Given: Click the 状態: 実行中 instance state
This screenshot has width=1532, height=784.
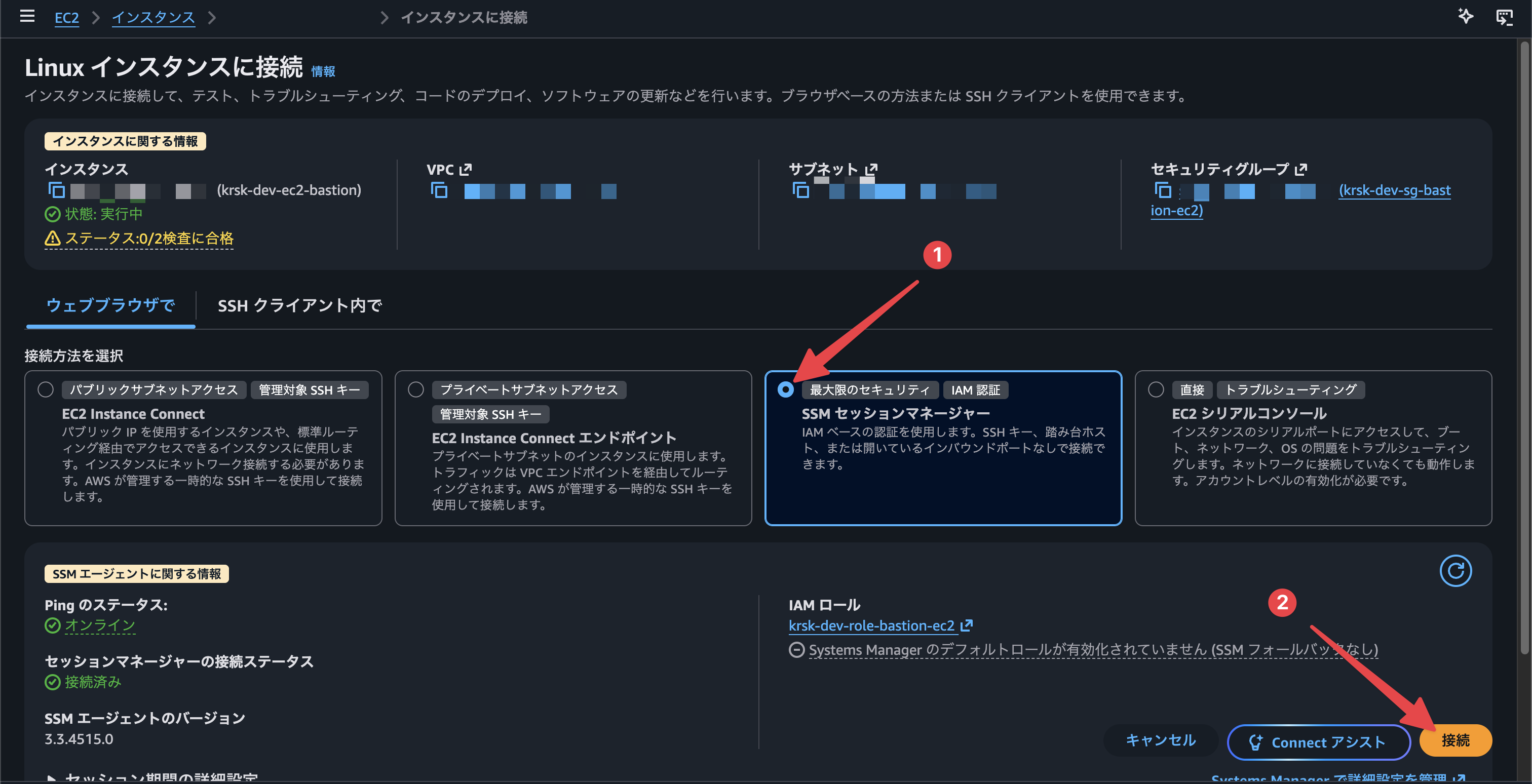Looking at the screenshot, I should click(103, 213).
